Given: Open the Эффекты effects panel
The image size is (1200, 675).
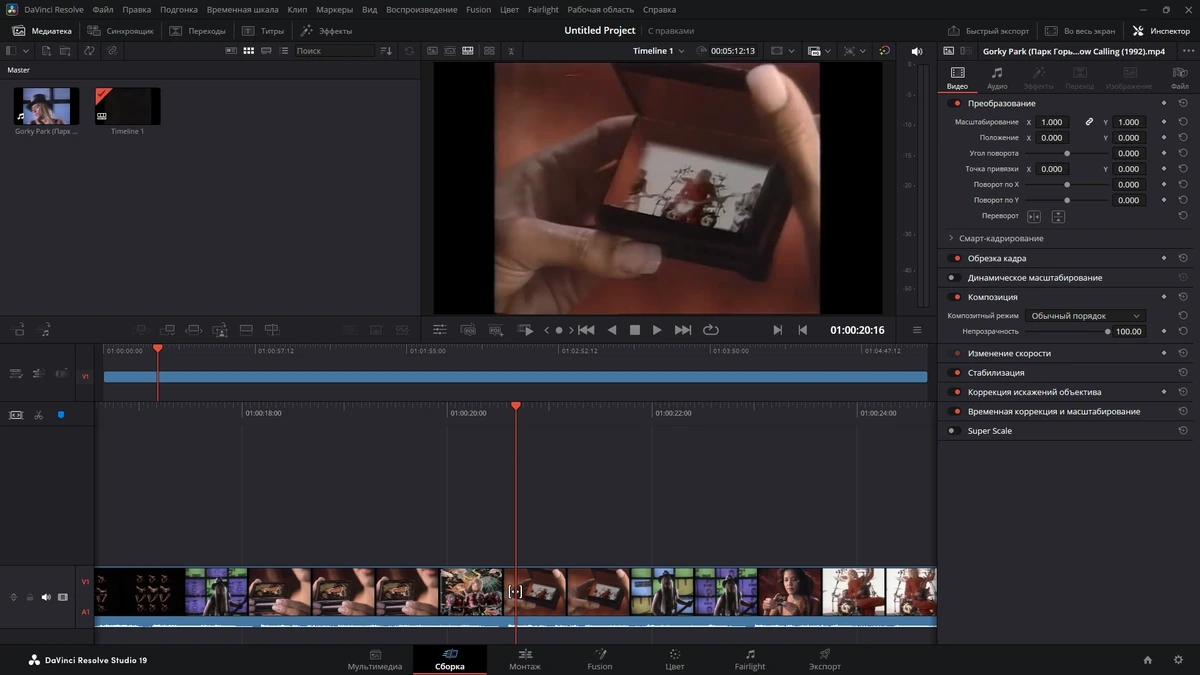Looking at the screenshot, I should coord(326,31).
